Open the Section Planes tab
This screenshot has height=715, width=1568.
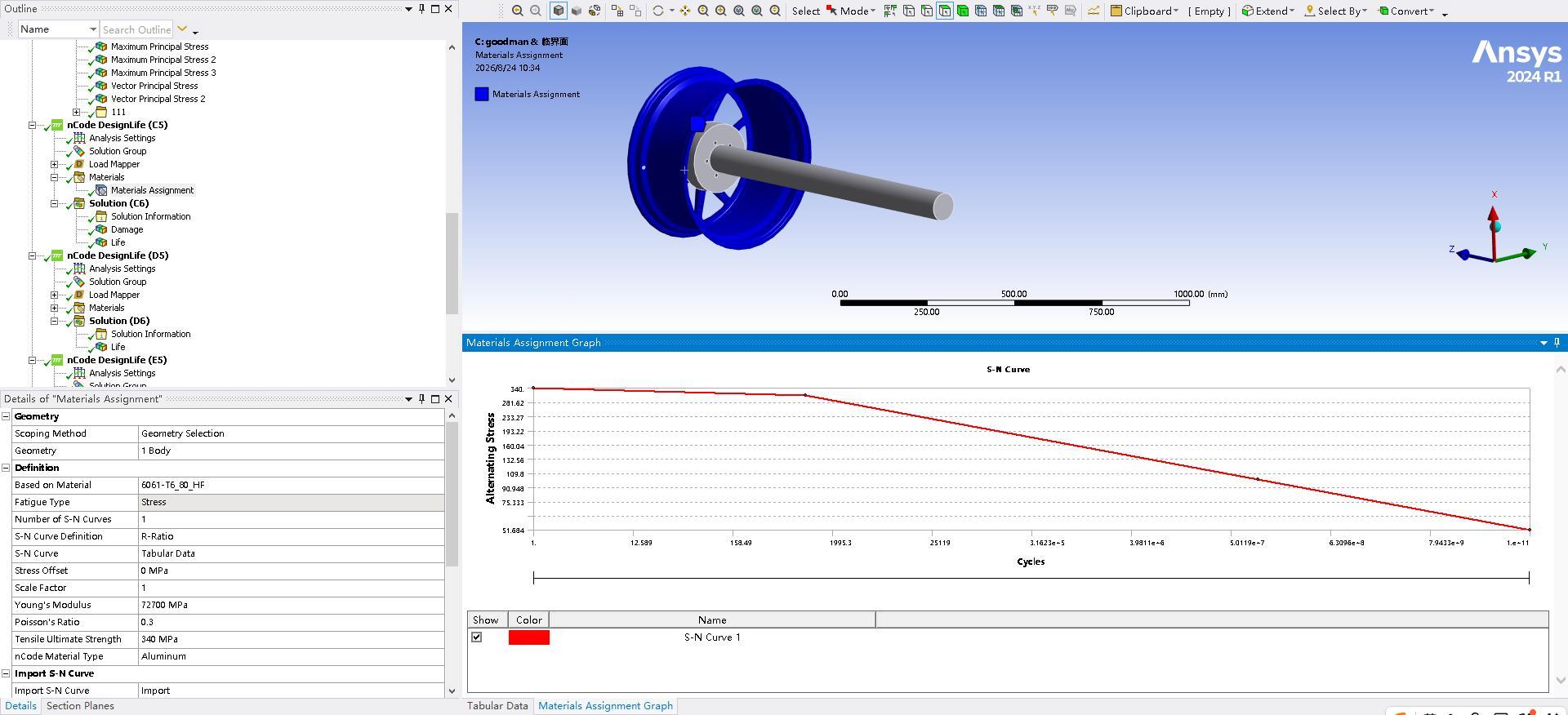(x=80, y=706)
